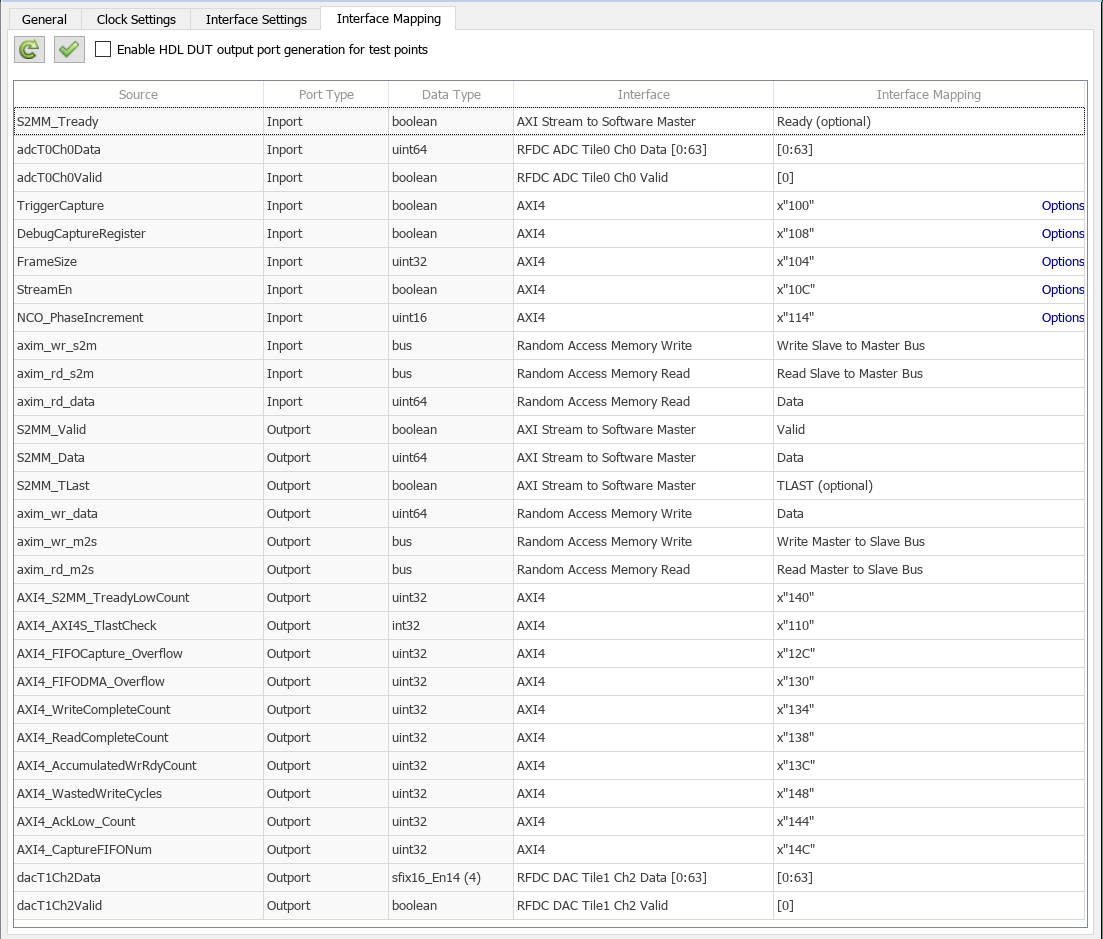Viewport: 1103px width, 939px height.
Task: Open Options for NCO_PhaseIncrement
Action: coord(1062,318)
